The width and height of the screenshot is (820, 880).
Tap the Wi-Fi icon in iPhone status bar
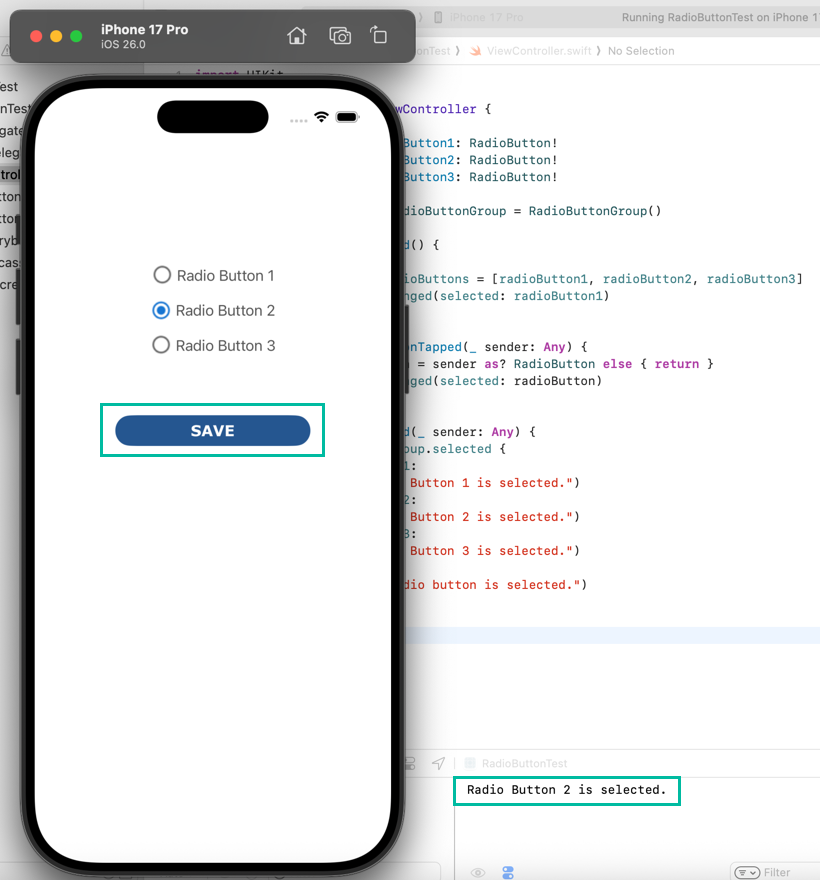point(321,117)
